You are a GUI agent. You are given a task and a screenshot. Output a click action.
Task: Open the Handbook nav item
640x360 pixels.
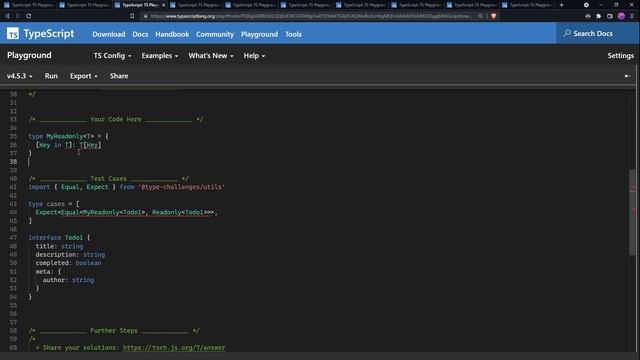pyautogui.click(x=172, y=34)
